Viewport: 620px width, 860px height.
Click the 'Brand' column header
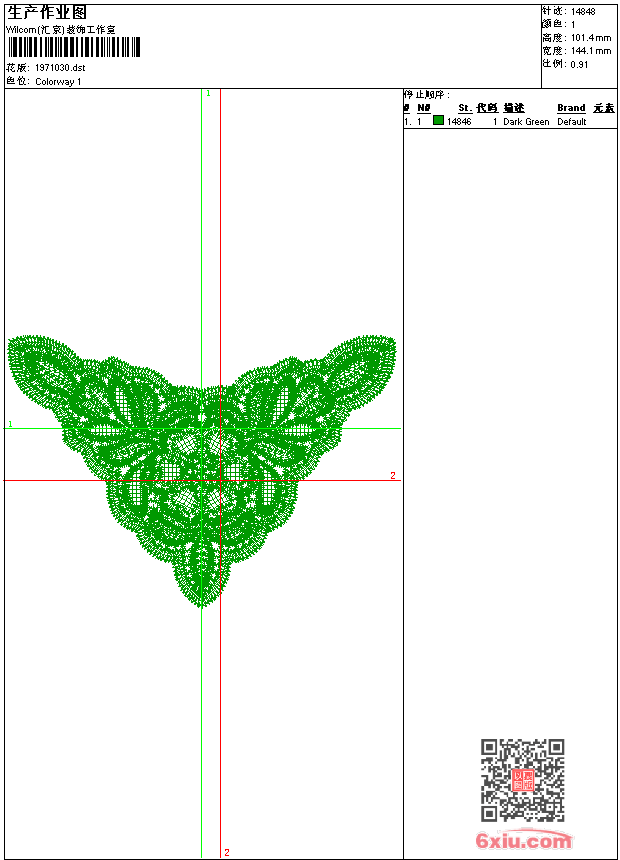(571, 108)
